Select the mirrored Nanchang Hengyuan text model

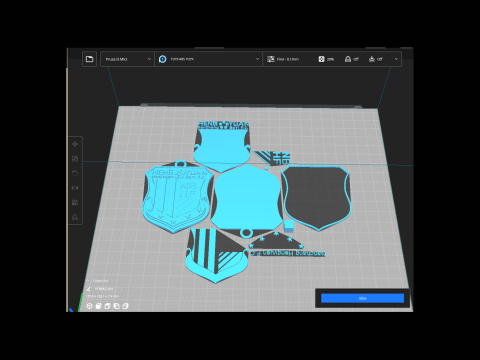288,253
